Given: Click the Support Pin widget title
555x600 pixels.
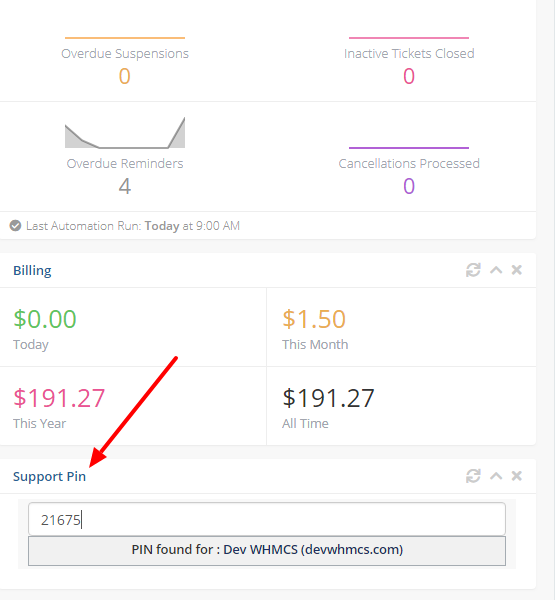Looking at the screenshot, I should coord(49,477).
